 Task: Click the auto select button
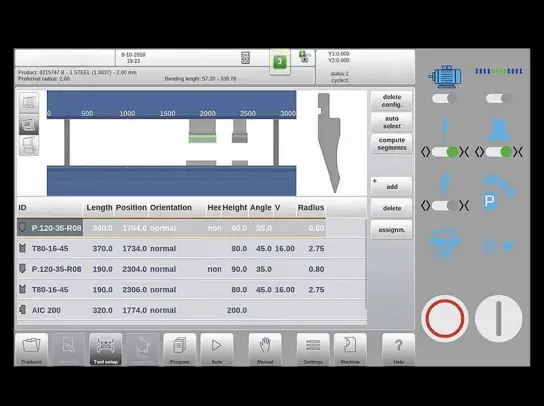point(392,122)
